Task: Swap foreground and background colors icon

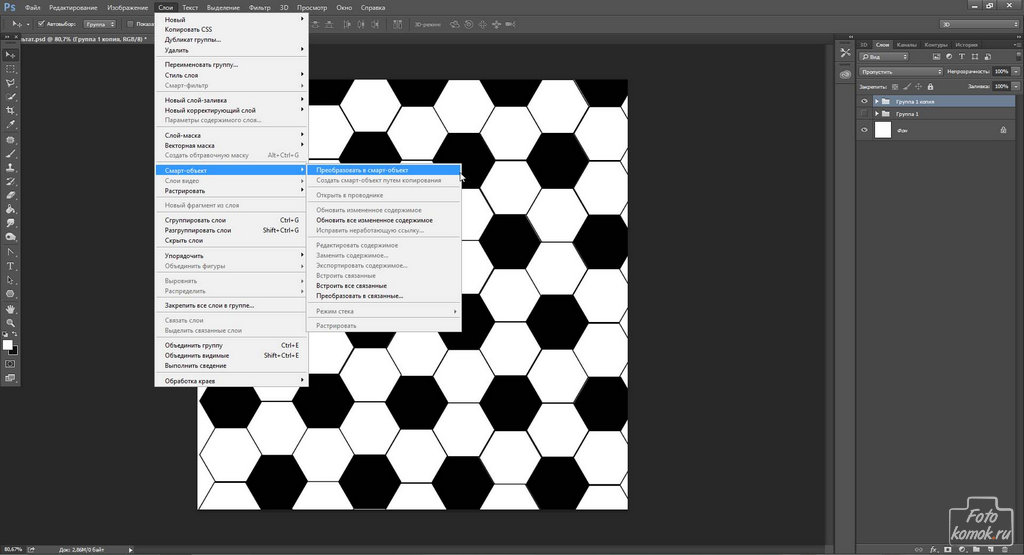Action: click(x=16, y=334)
